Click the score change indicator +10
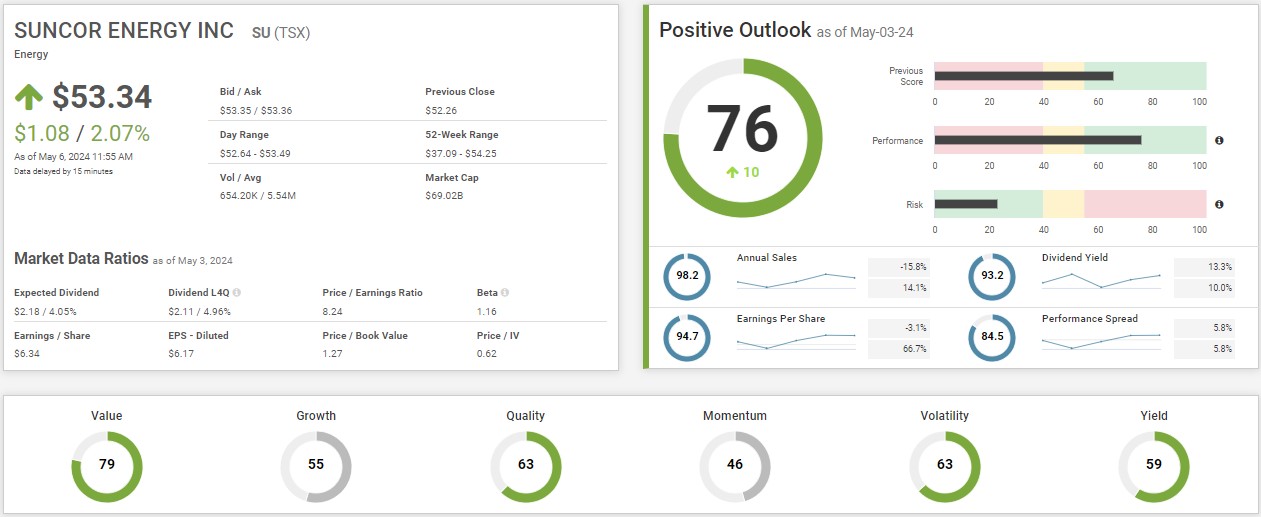The width and height of the screenshot is (1261, 517). [x=743, y=172]
